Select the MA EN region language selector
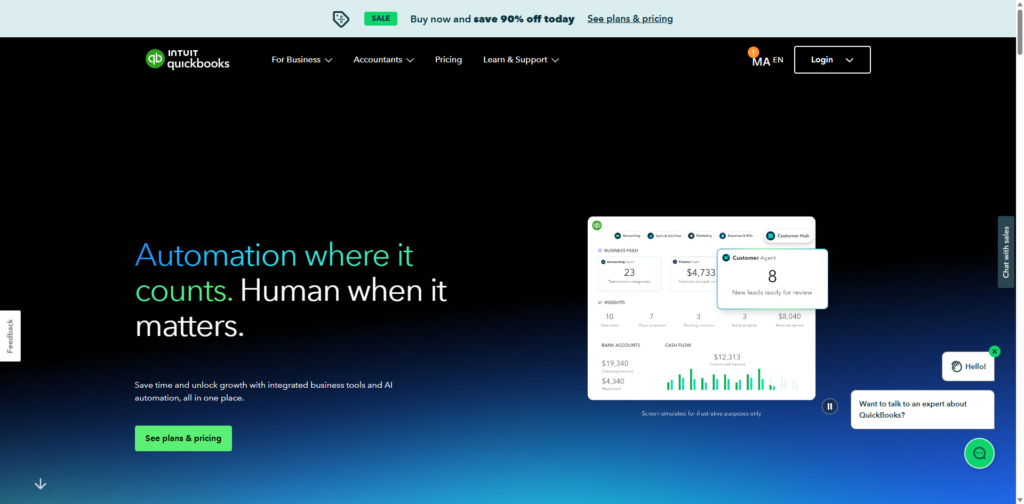The width and height of the screenshot is (1024, 504). [x=767, y=61]
